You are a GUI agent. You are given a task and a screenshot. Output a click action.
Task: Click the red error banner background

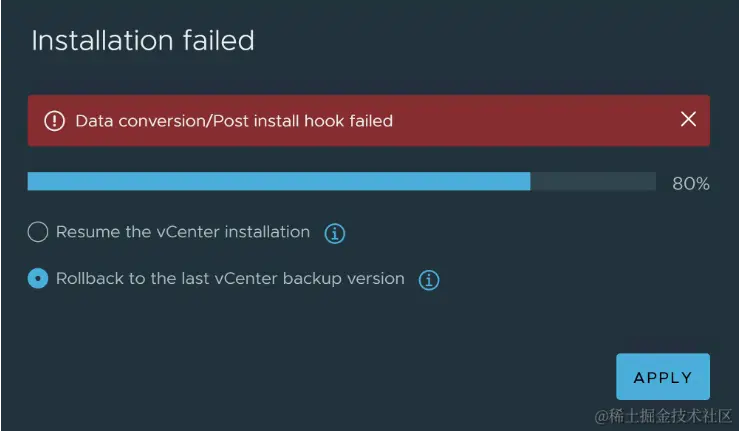coord(540,121)
